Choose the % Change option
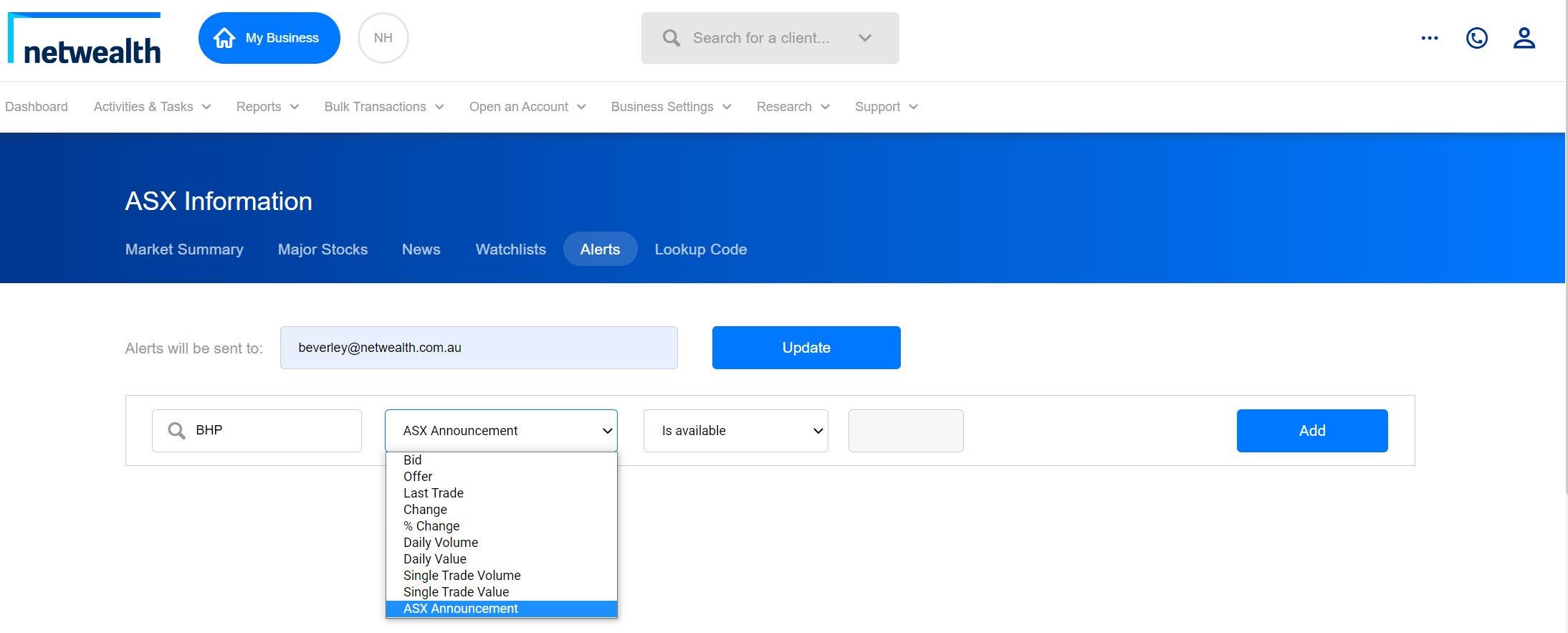Image resolution: width=1568 pixels, height=633 pixels. coord(502,526)
